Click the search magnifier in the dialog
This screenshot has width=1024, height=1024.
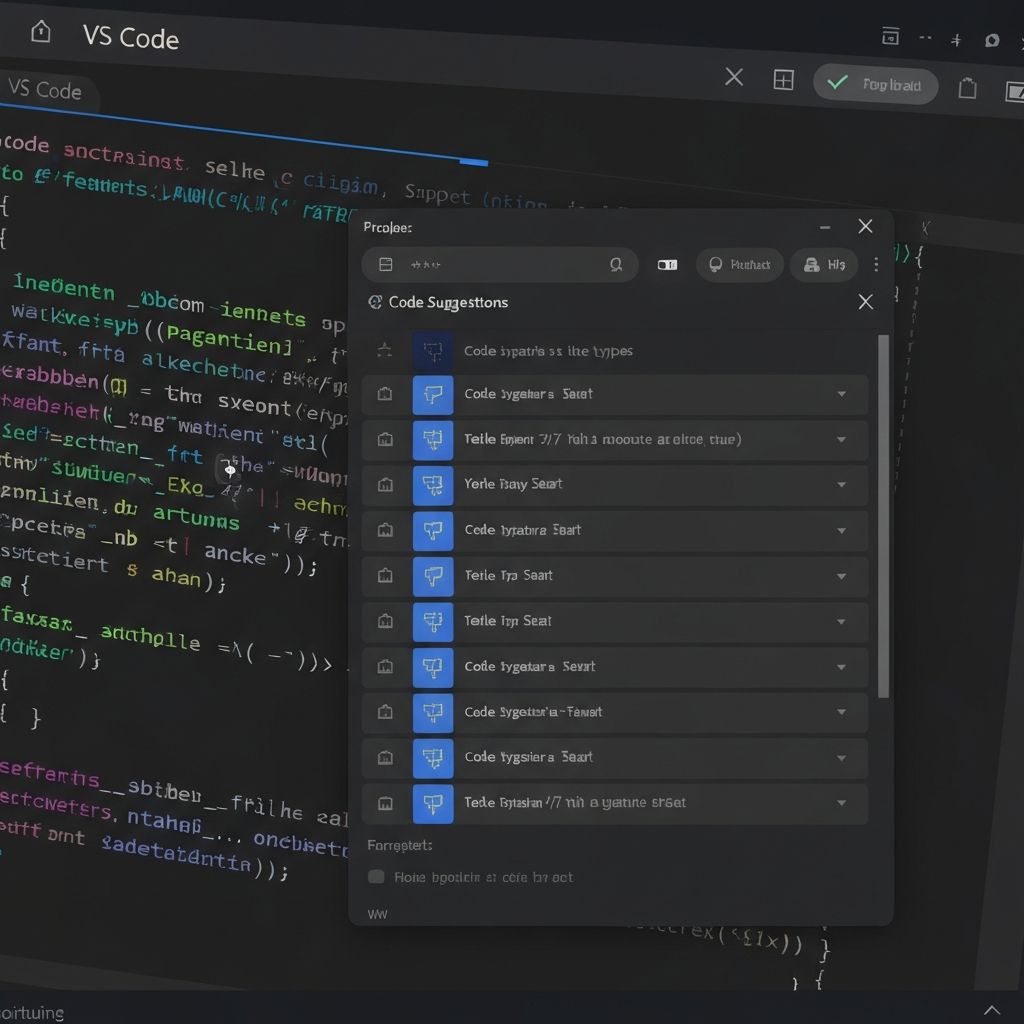(x=617, y=264)
